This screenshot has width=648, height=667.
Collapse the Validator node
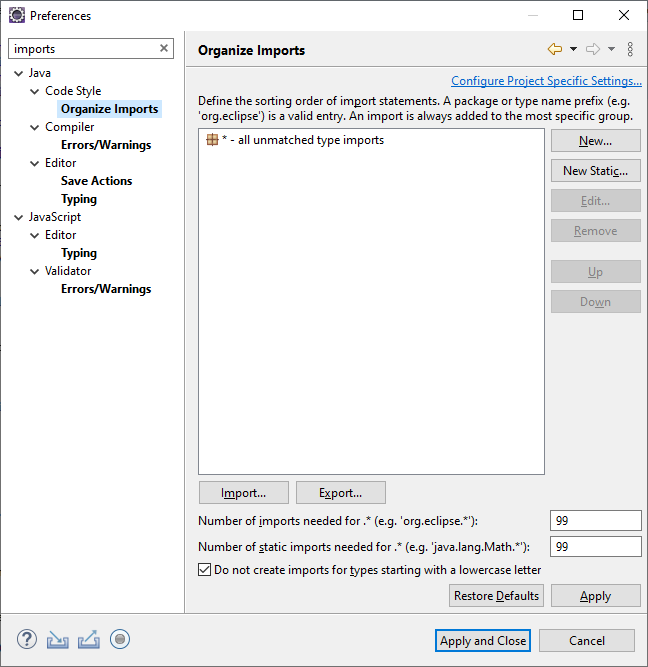pyautogui.click(x=34, y=271)
